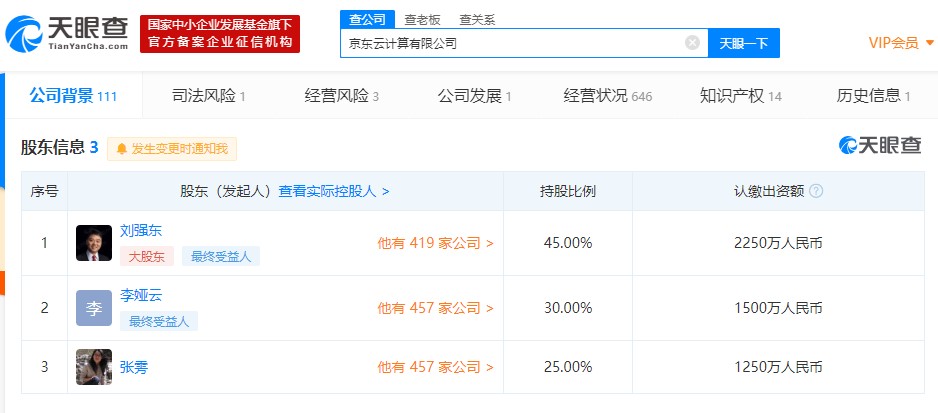Open the 公司背景 tab
Viewport: 938px width, 413px height.
[x=73, y=96]
